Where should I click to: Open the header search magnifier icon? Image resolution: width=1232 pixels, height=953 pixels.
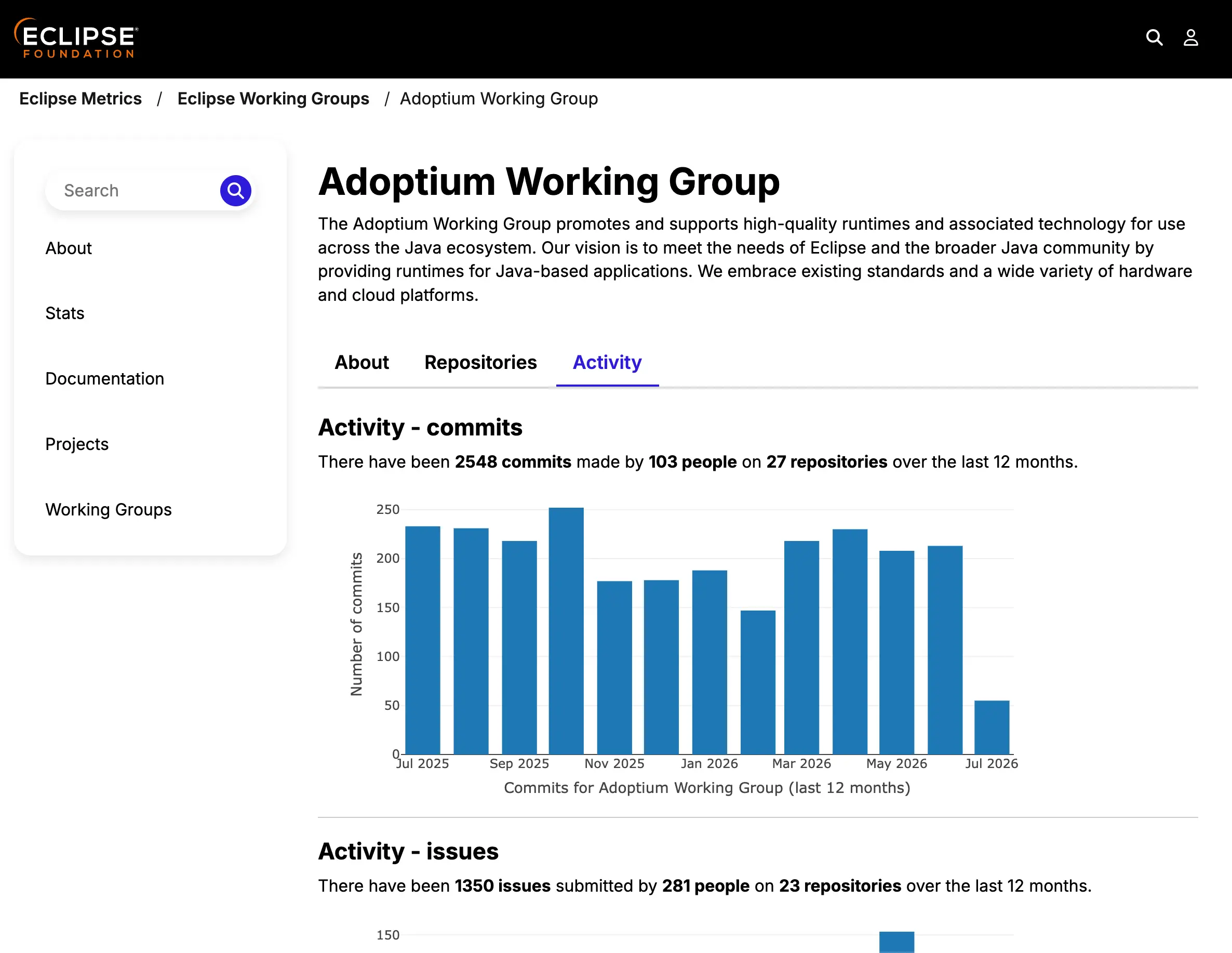point(1154,38)
